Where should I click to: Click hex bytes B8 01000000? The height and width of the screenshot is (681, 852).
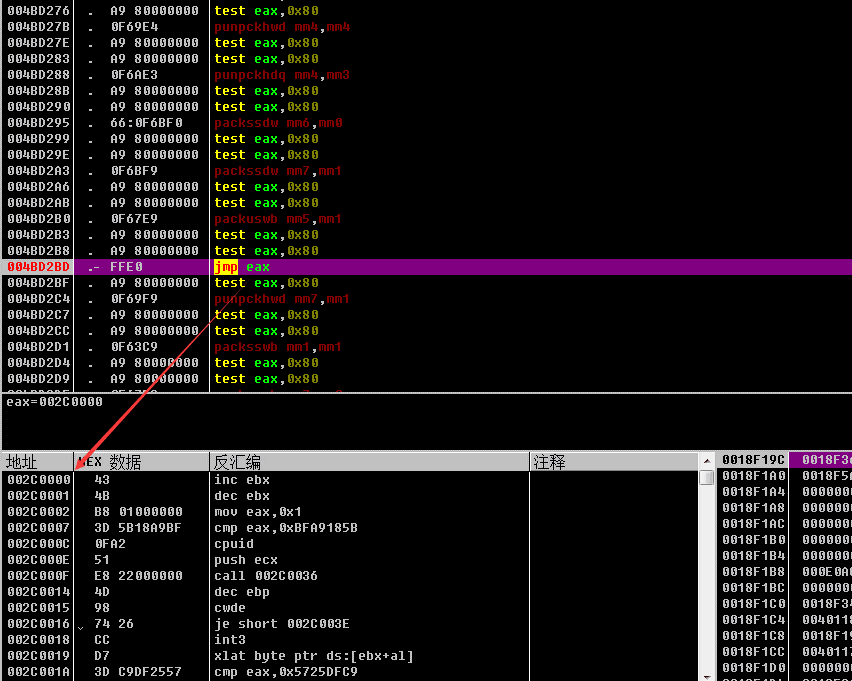point(139,512)
